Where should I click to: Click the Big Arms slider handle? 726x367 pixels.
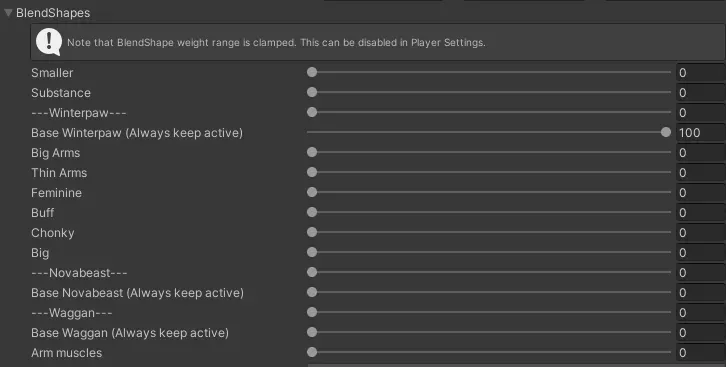coord(312,152)
